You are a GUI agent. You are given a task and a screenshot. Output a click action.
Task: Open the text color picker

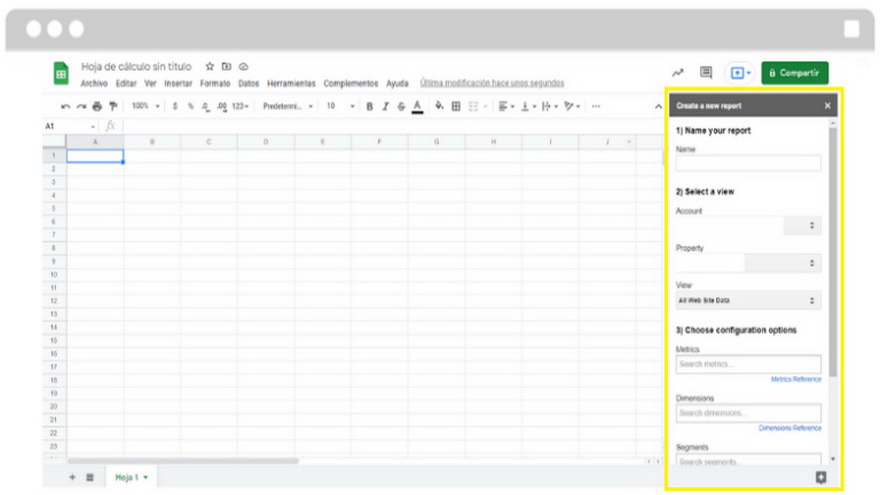pos(417,106)
